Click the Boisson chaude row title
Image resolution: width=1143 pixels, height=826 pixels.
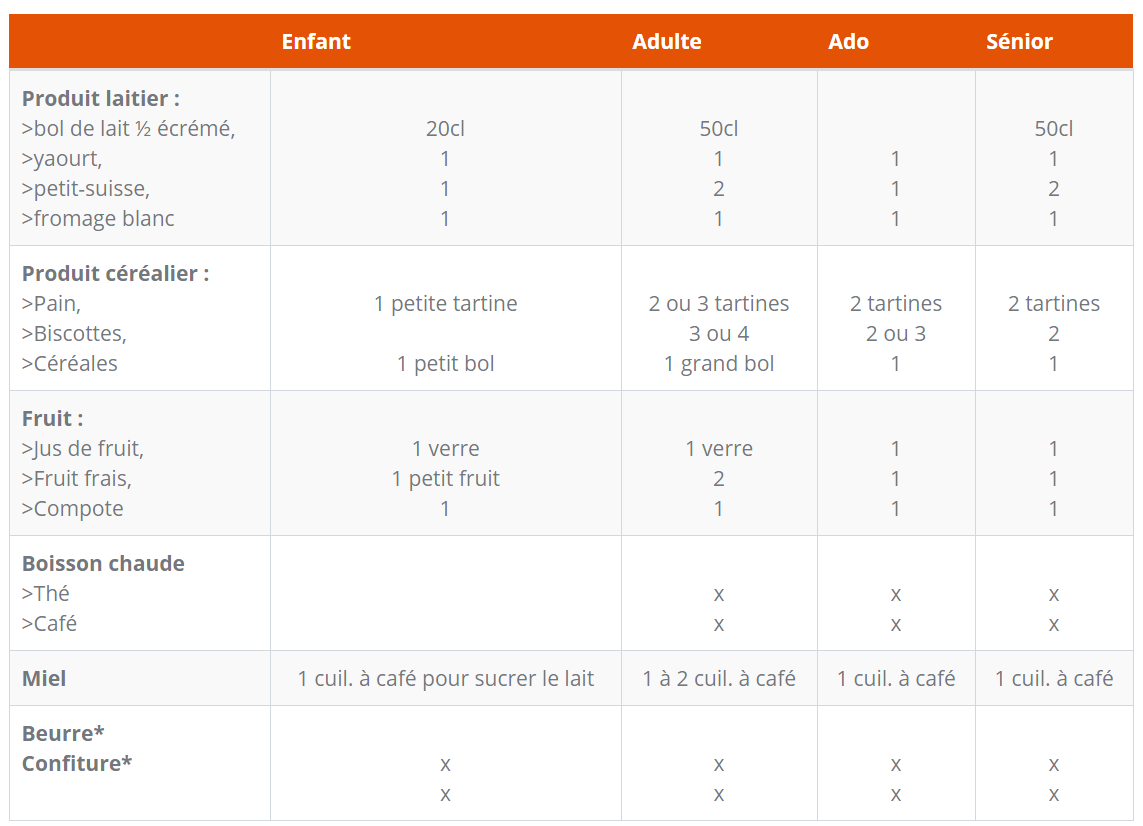pyautogui.click(x=103, y=564)
